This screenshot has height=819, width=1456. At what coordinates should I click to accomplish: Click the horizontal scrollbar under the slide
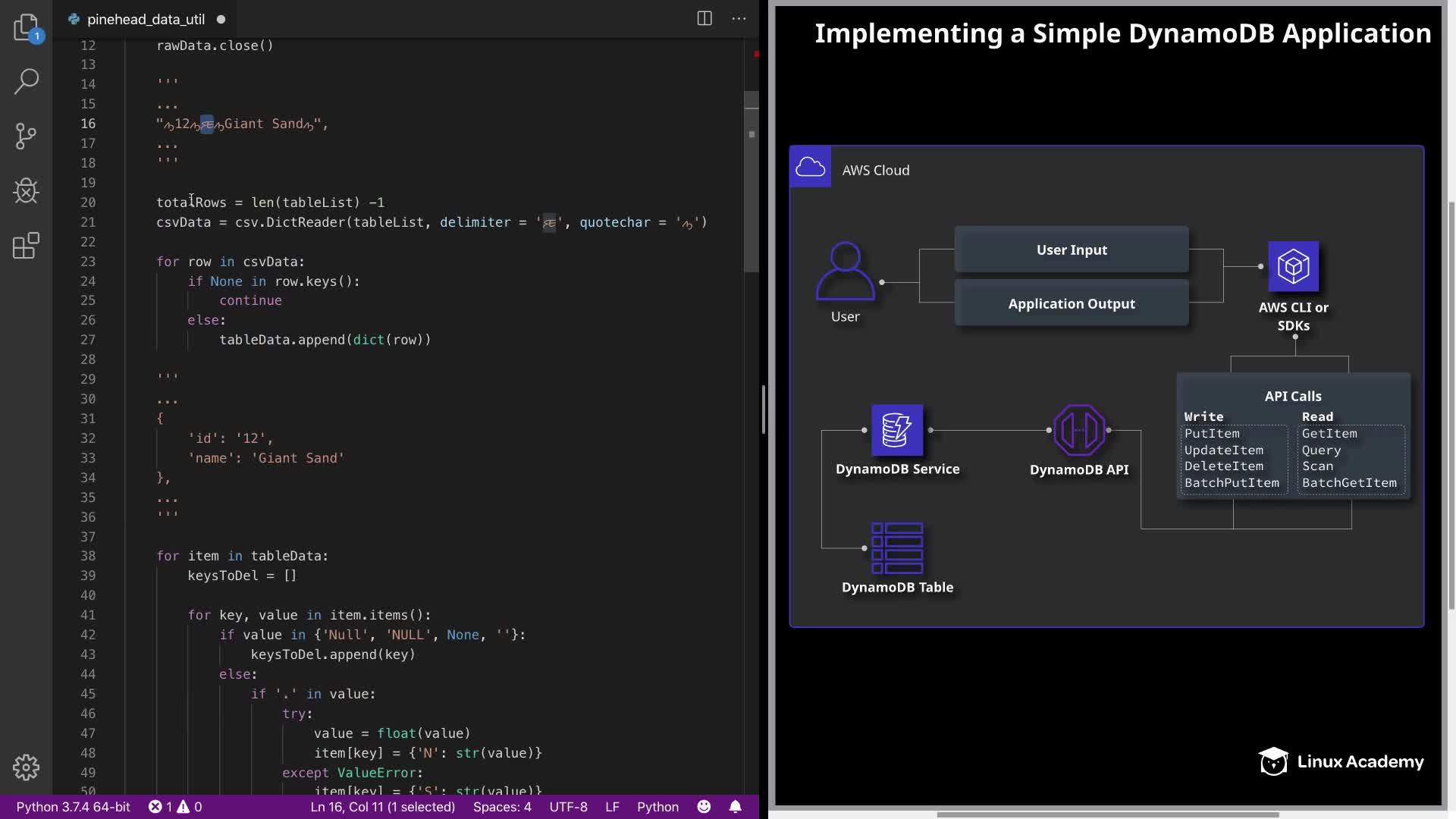coord(1107,814)
